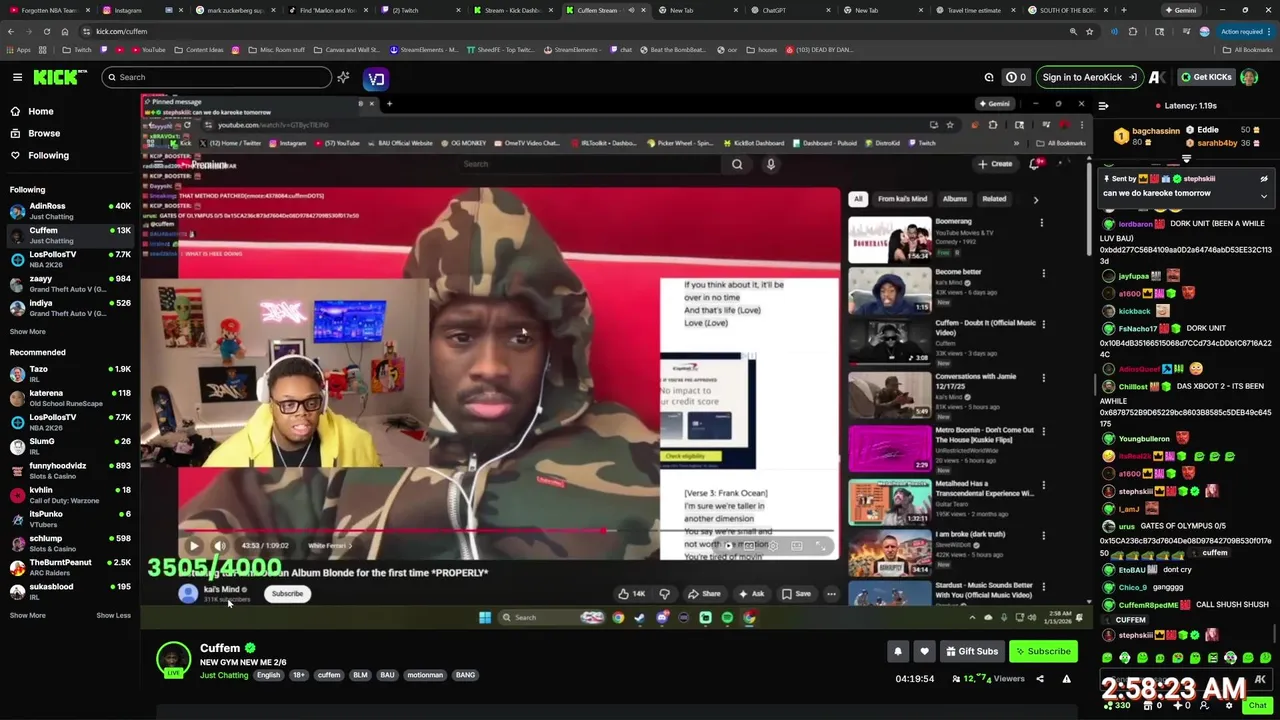Open the sparkle icon next to search

[x=344, y=77]
